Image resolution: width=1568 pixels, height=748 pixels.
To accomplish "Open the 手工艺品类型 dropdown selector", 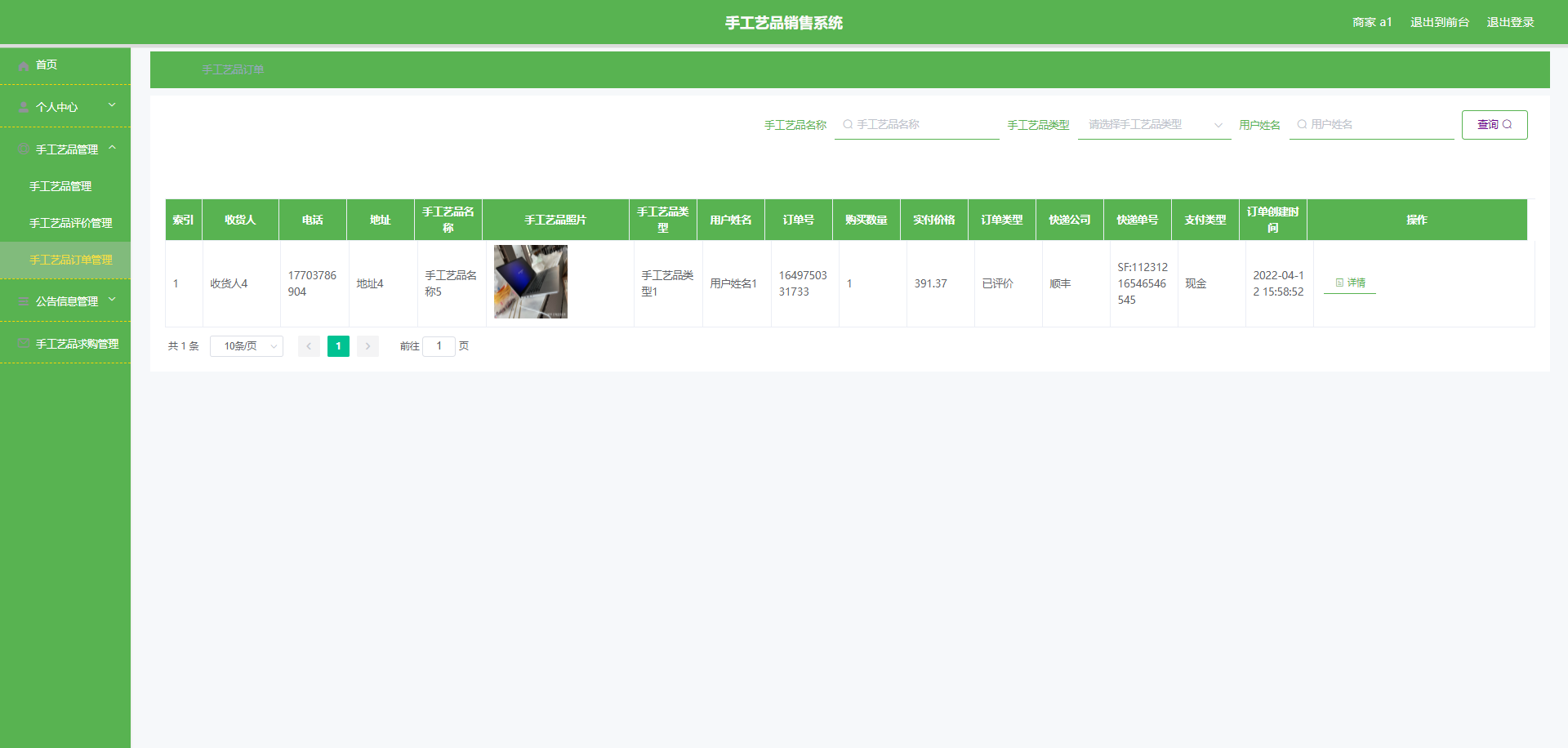I will click(1153, 125).
